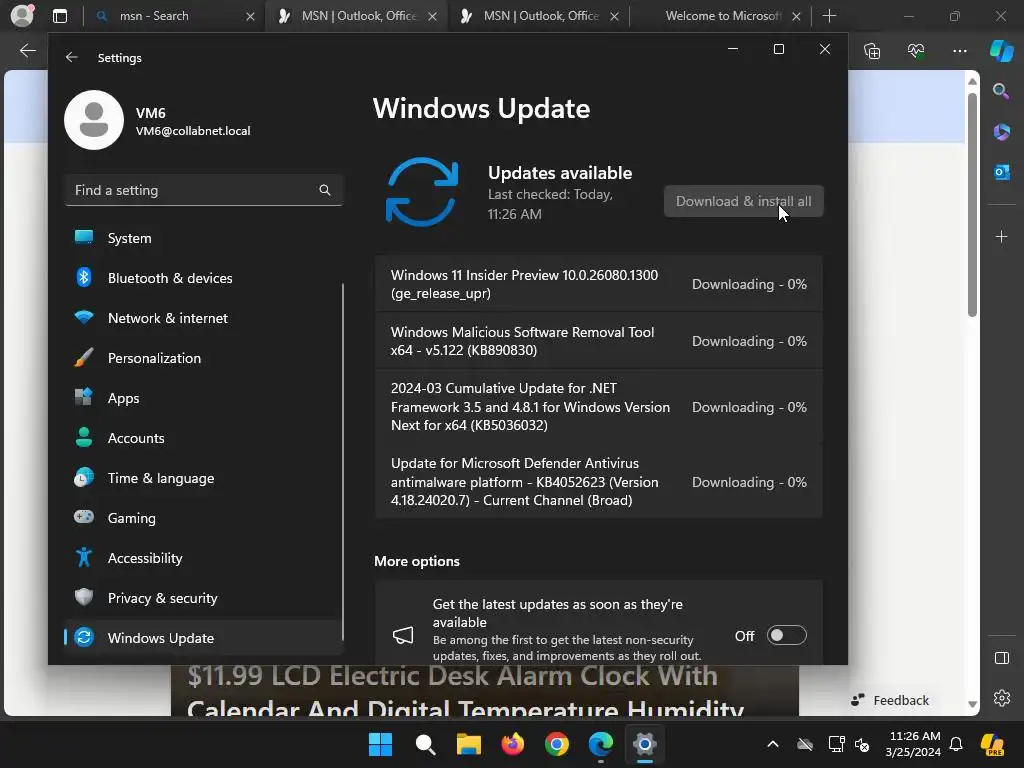Open Privacy & security shield icon
This screenshot has height=768, width=1024.
tap(84, 597)
